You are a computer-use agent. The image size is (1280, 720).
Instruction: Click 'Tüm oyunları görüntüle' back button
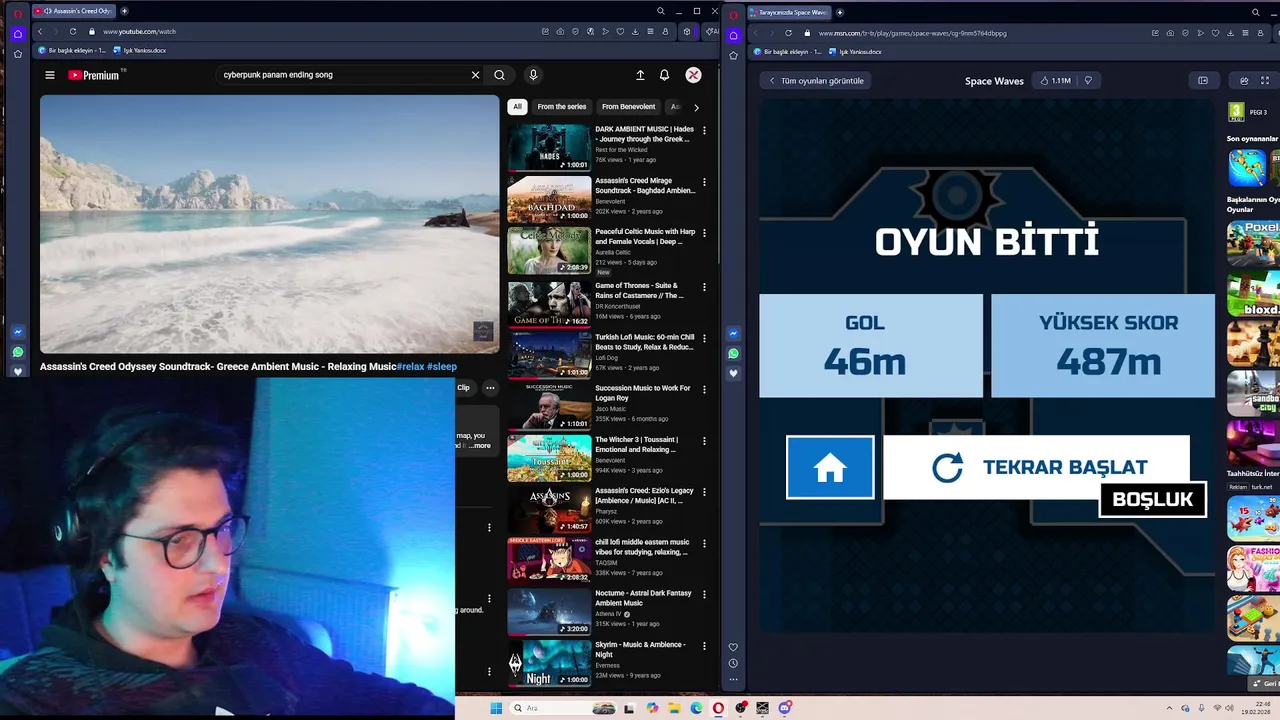click(x=816, y=81)
